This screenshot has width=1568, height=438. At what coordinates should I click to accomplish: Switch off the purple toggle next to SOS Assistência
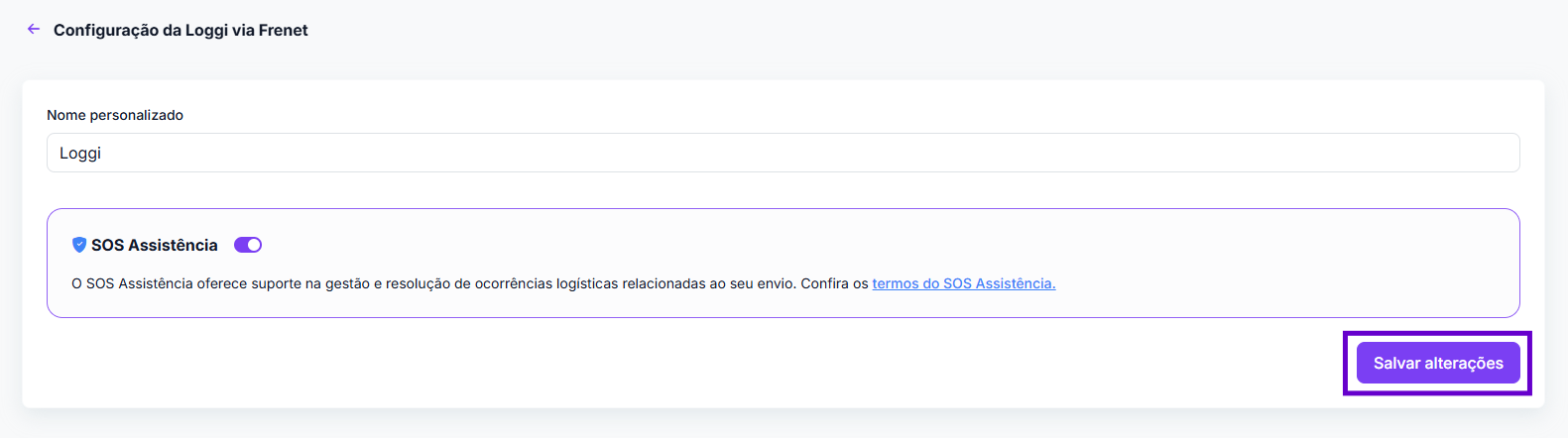click(248, 245)
